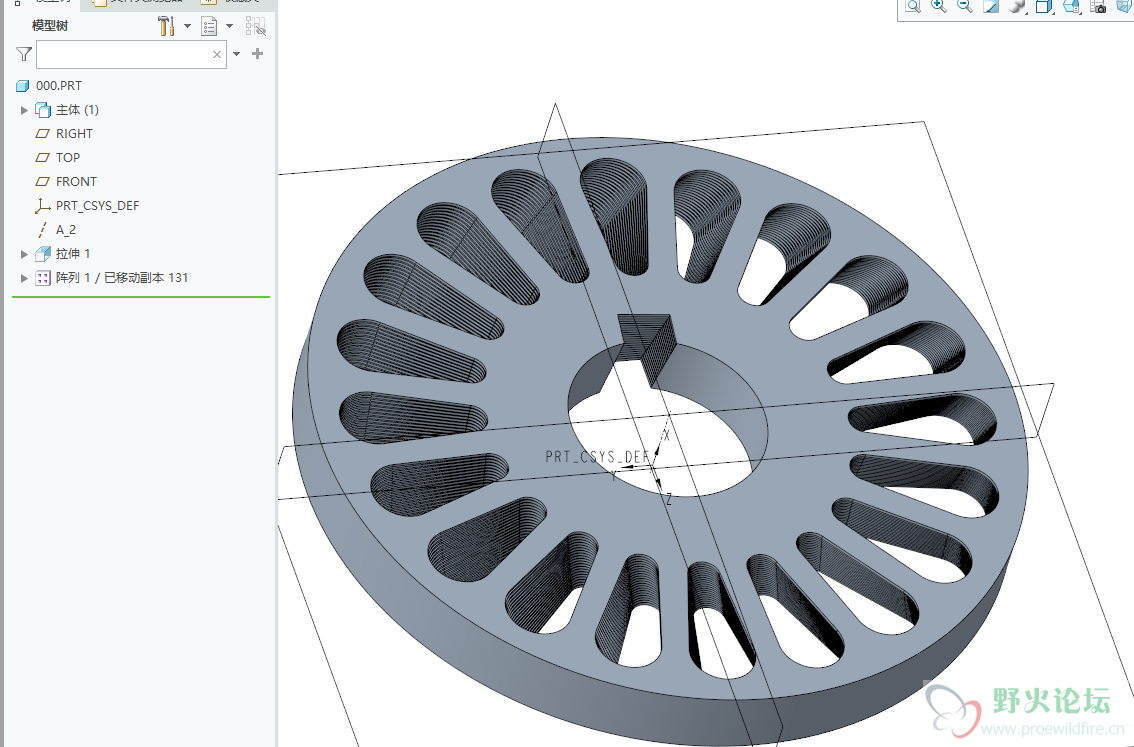Click the pattern icon for 阵列 1

tap(43, 278)
